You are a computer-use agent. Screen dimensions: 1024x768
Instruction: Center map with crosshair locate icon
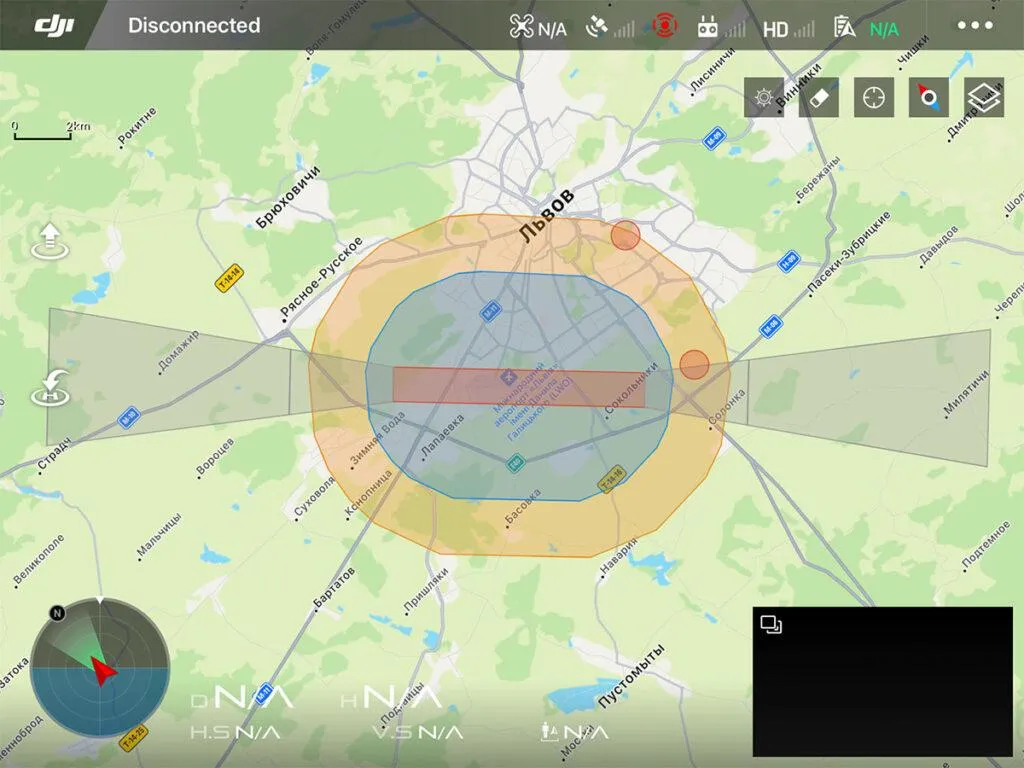pyautogui.click(x=874, y=98)
